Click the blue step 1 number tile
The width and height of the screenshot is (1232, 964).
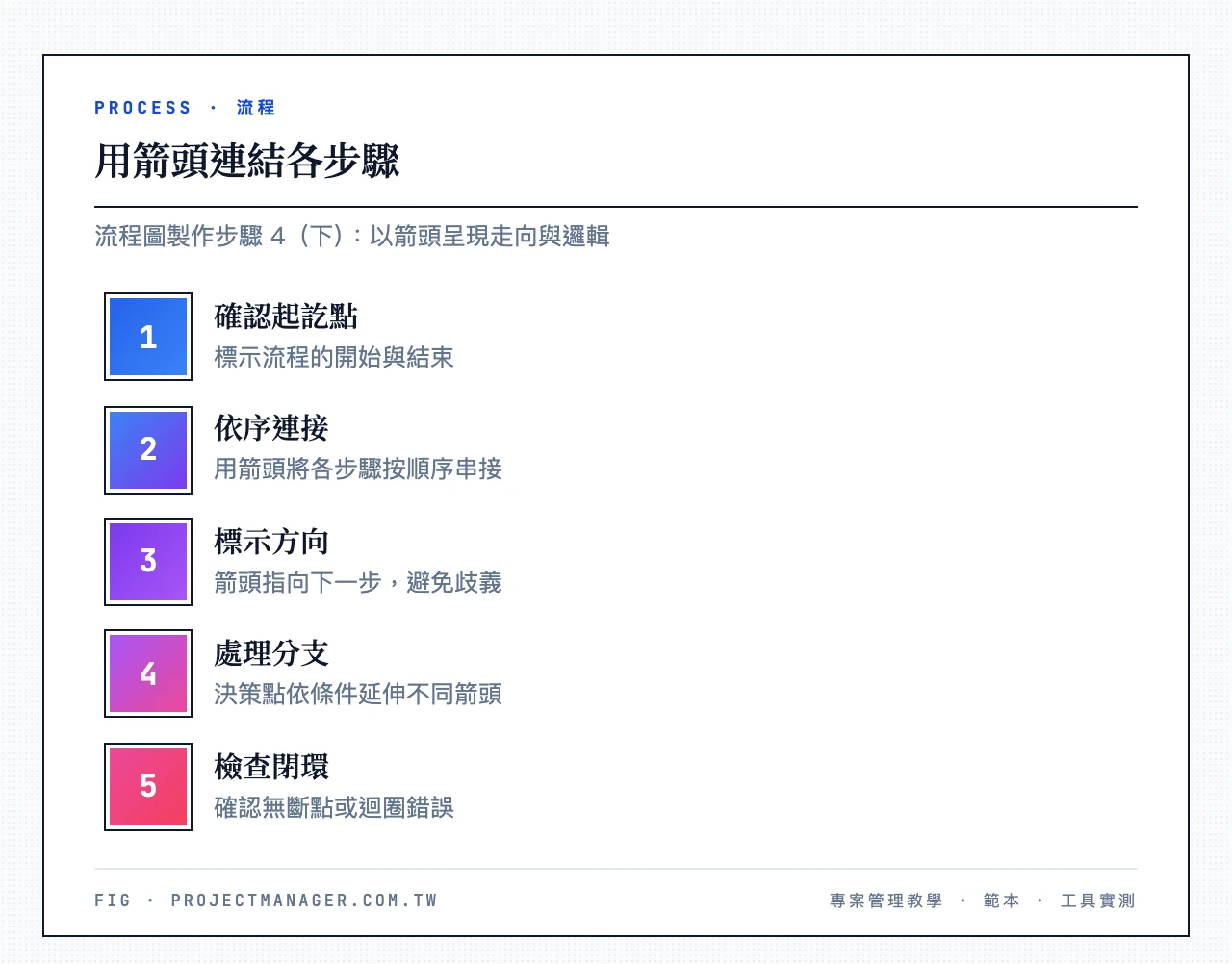click(148, 337)
